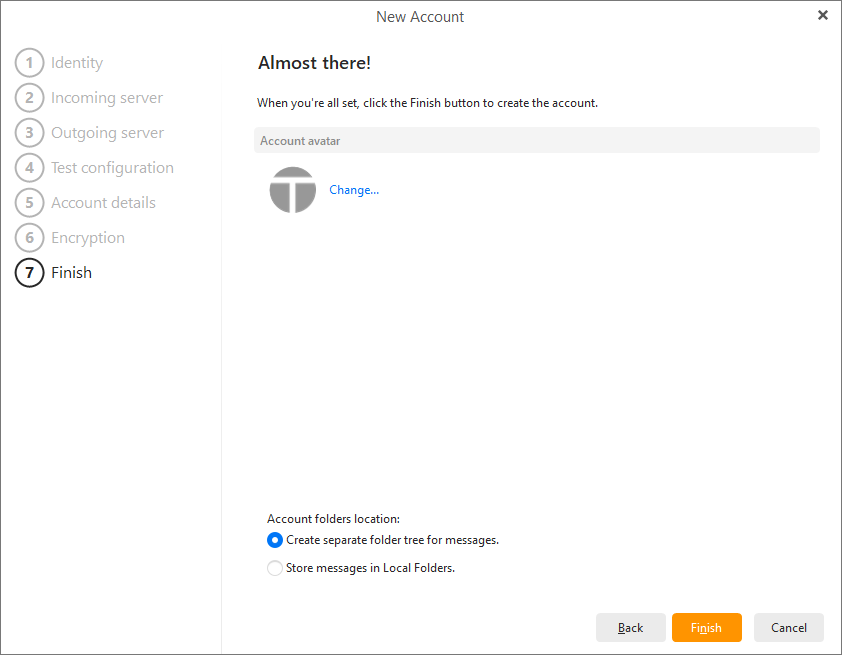Image resolution: width=842 pixels, height=655 pixels.
Task: Open the avatar Change... link
Action: click(x=354, y=190)
